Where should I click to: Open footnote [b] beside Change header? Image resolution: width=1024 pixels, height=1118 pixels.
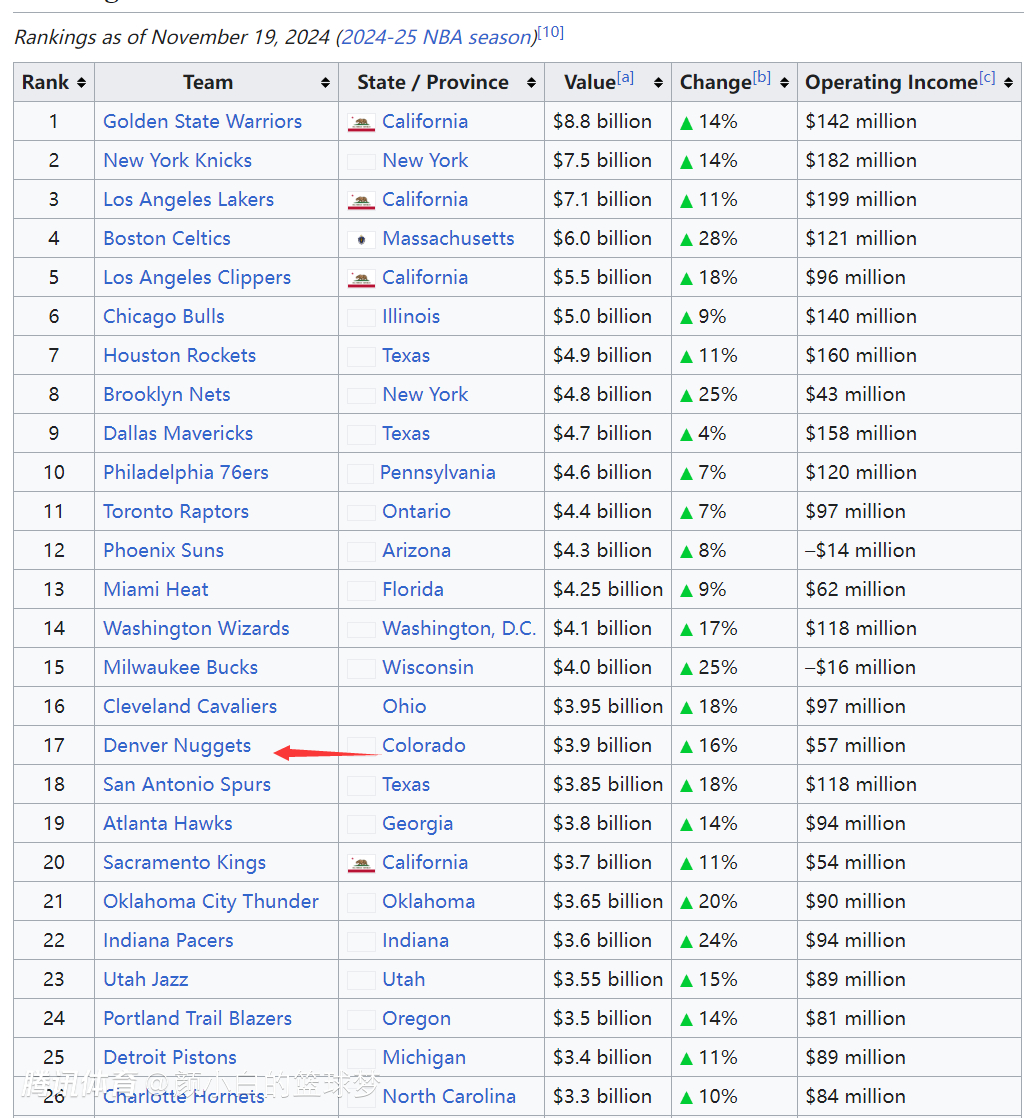762,77
